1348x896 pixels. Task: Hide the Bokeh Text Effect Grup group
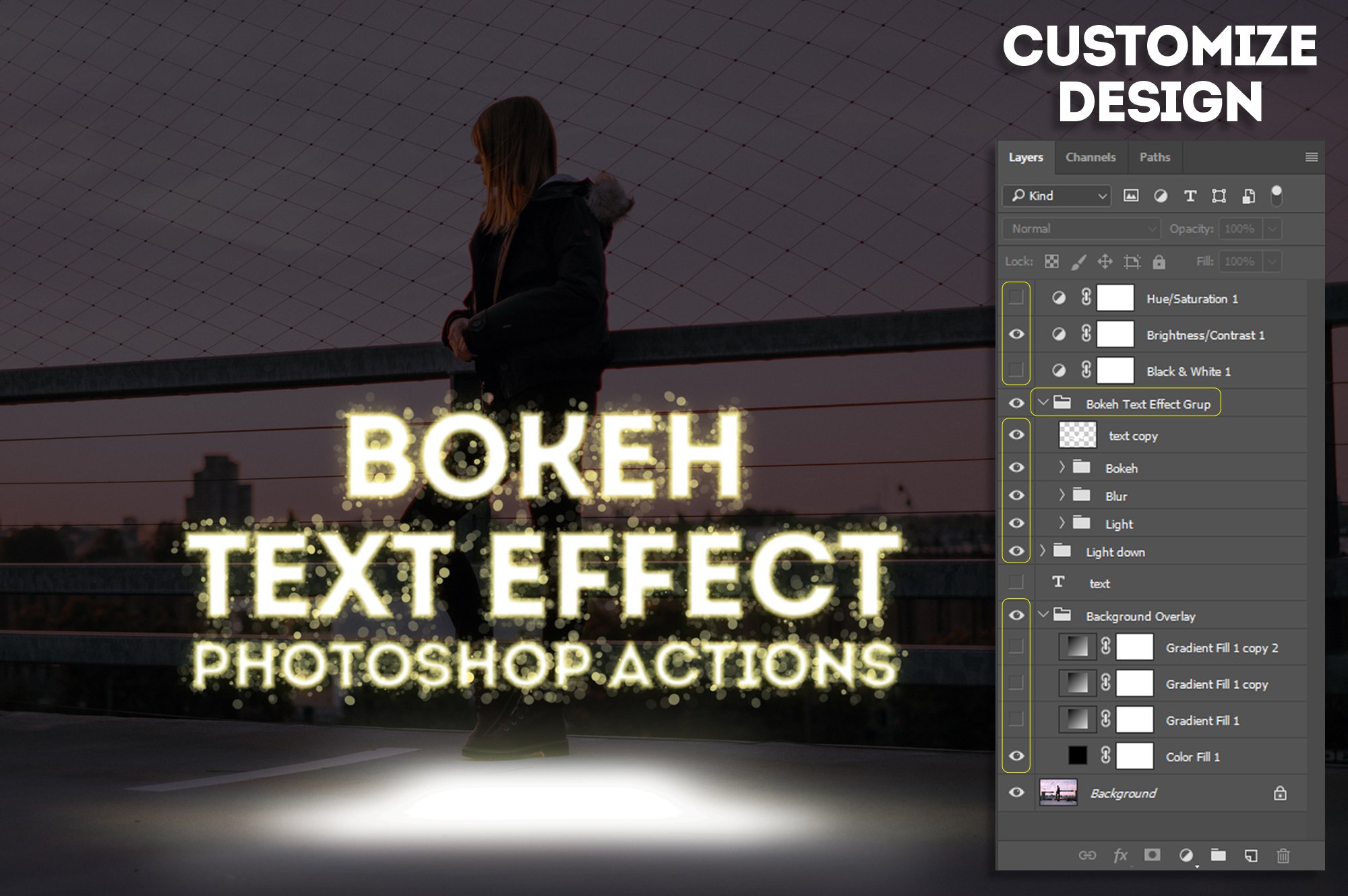(x=1016, y=403)
